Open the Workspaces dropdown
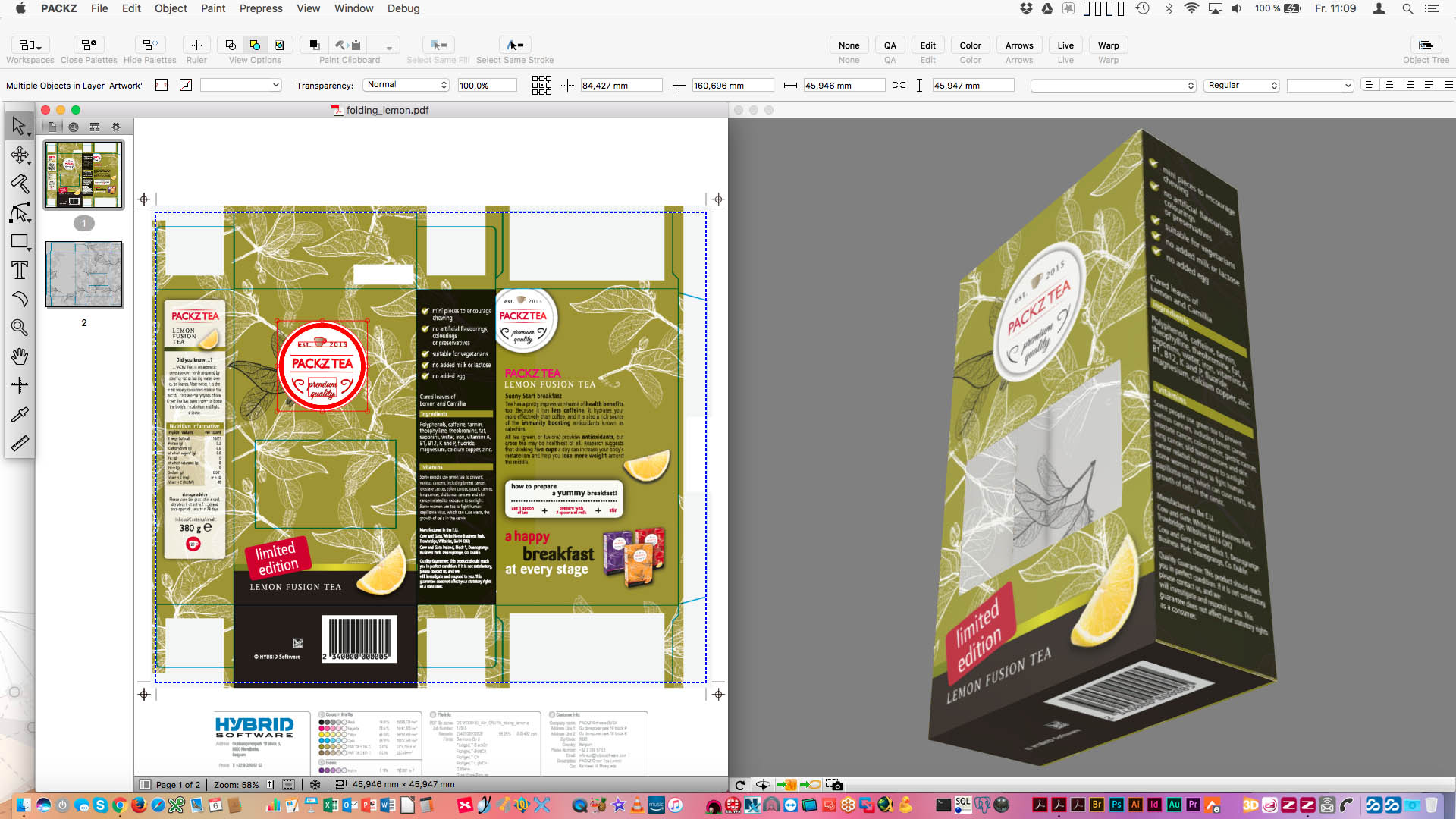1456x819 pixels. coord(30,45)
